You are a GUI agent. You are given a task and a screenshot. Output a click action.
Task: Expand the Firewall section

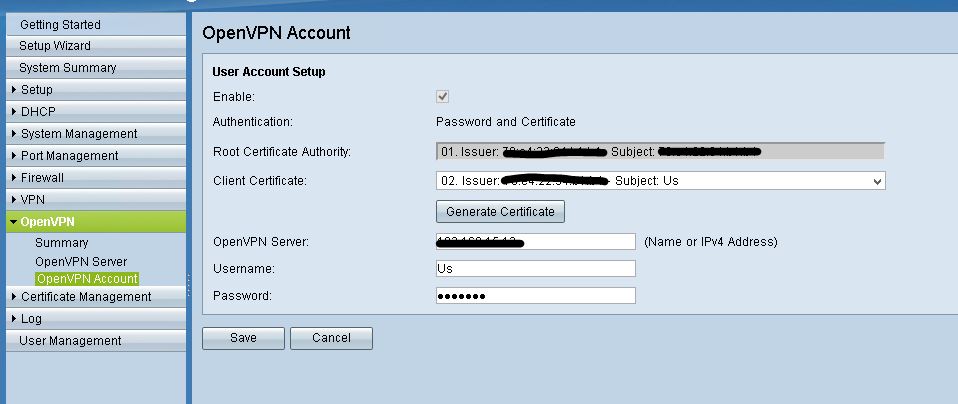96,178
